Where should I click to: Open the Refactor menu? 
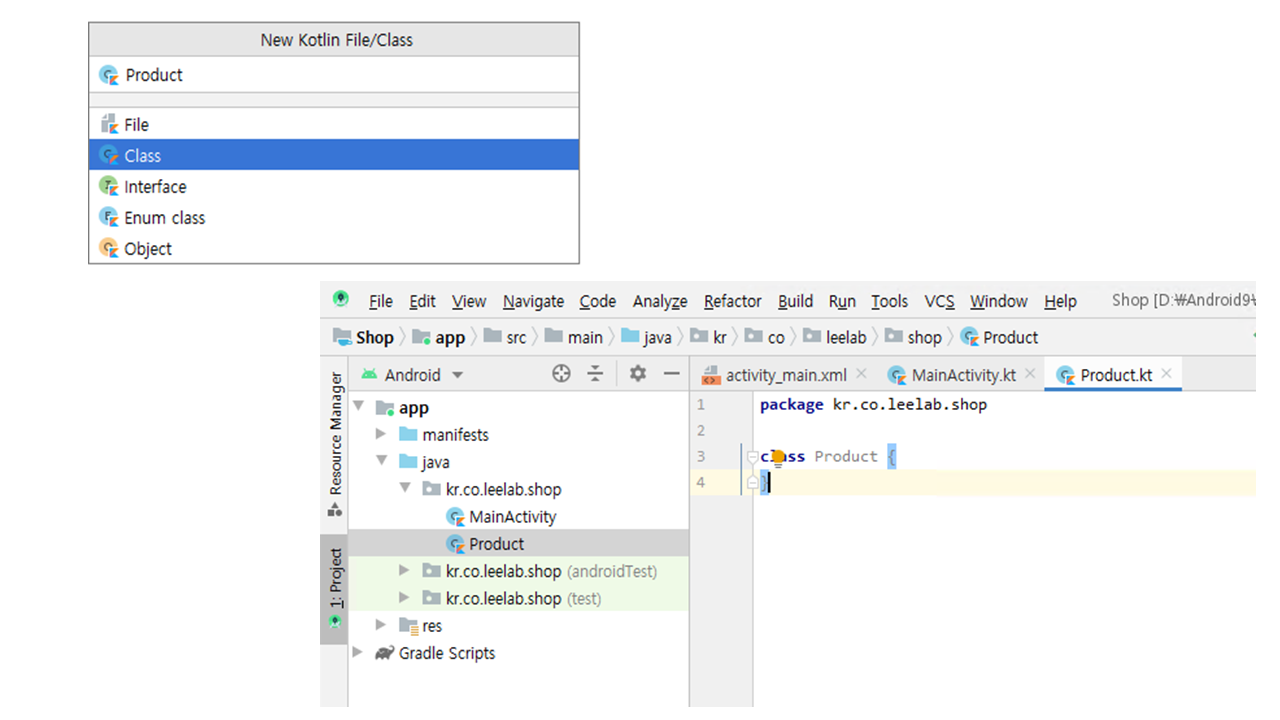pyautogui.click(x=732, y=301)
